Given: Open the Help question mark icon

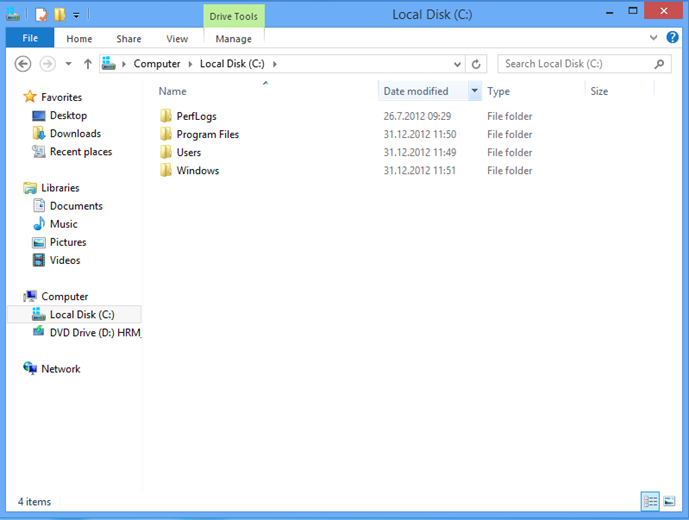Looking at the screenshot, I should tap(672, 37).
